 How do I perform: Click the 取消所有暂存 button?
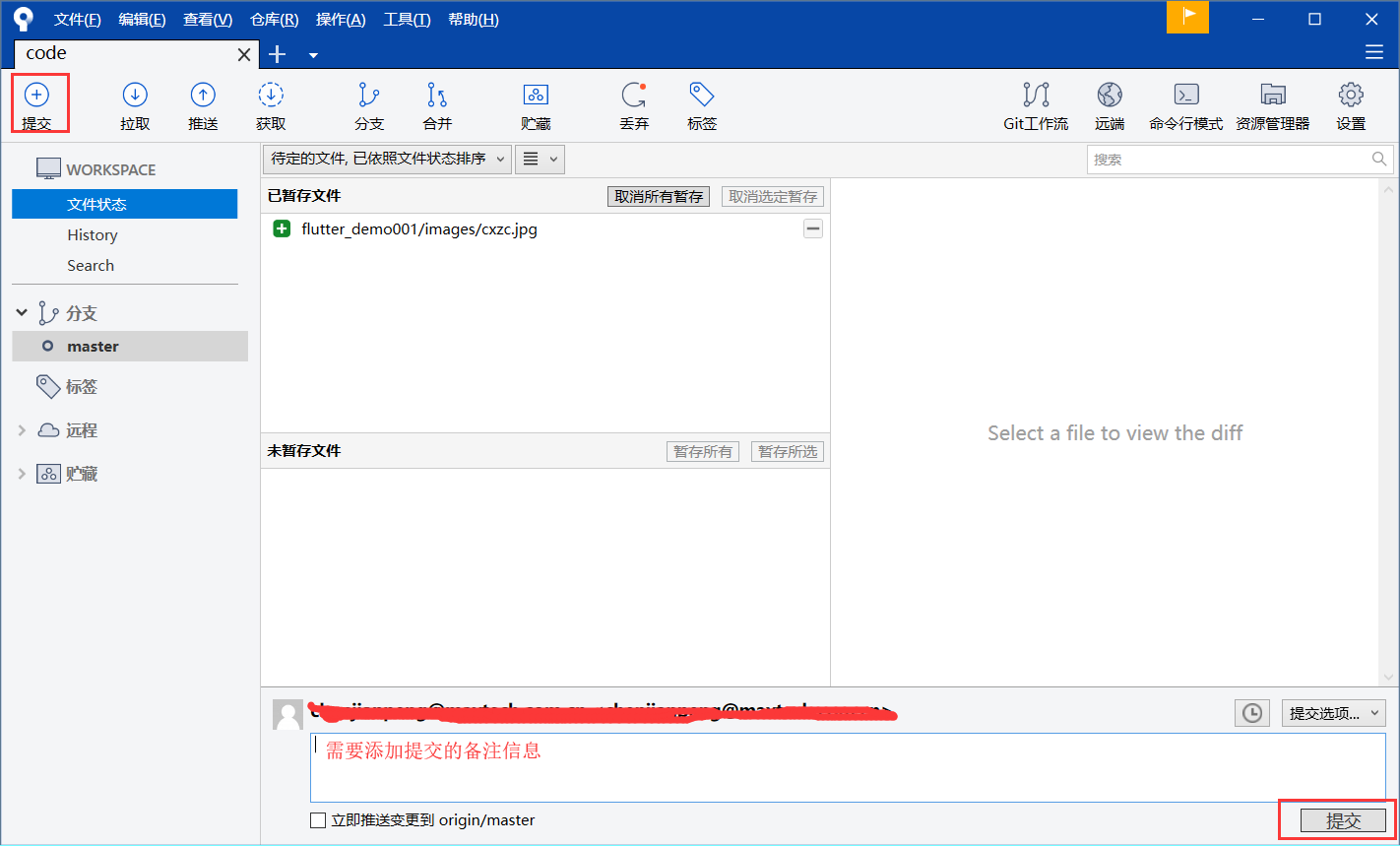coord(658,196)
